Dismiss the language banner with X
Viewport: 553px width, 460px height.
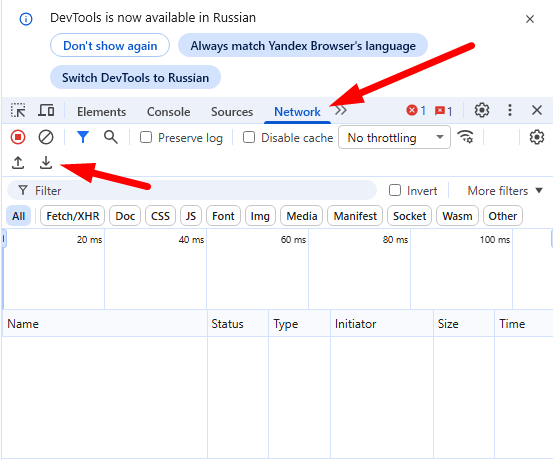(530, 19)
